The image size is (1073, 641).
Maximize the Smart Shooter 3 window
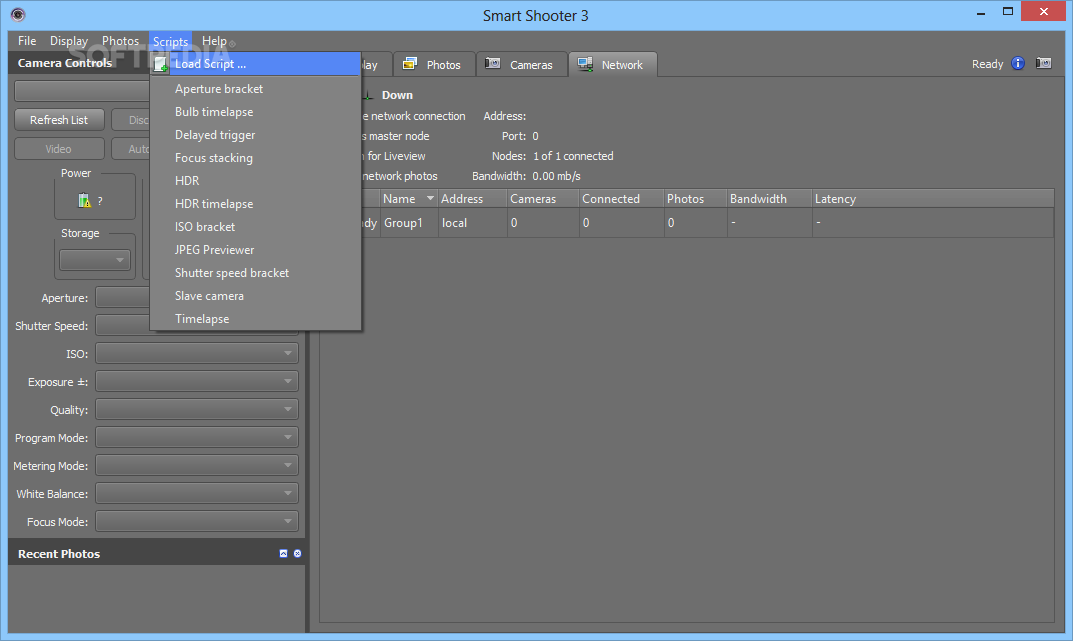1008,12
